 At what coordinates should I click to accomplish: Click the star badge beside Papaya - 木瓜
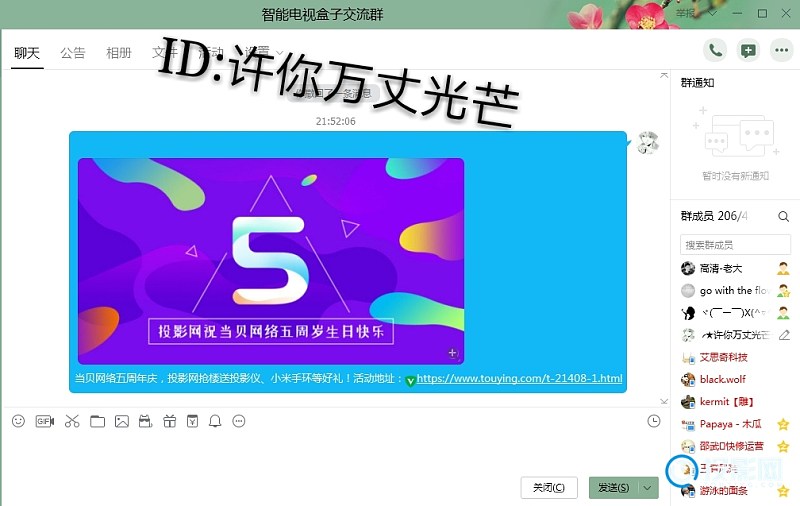pos(783,424)
